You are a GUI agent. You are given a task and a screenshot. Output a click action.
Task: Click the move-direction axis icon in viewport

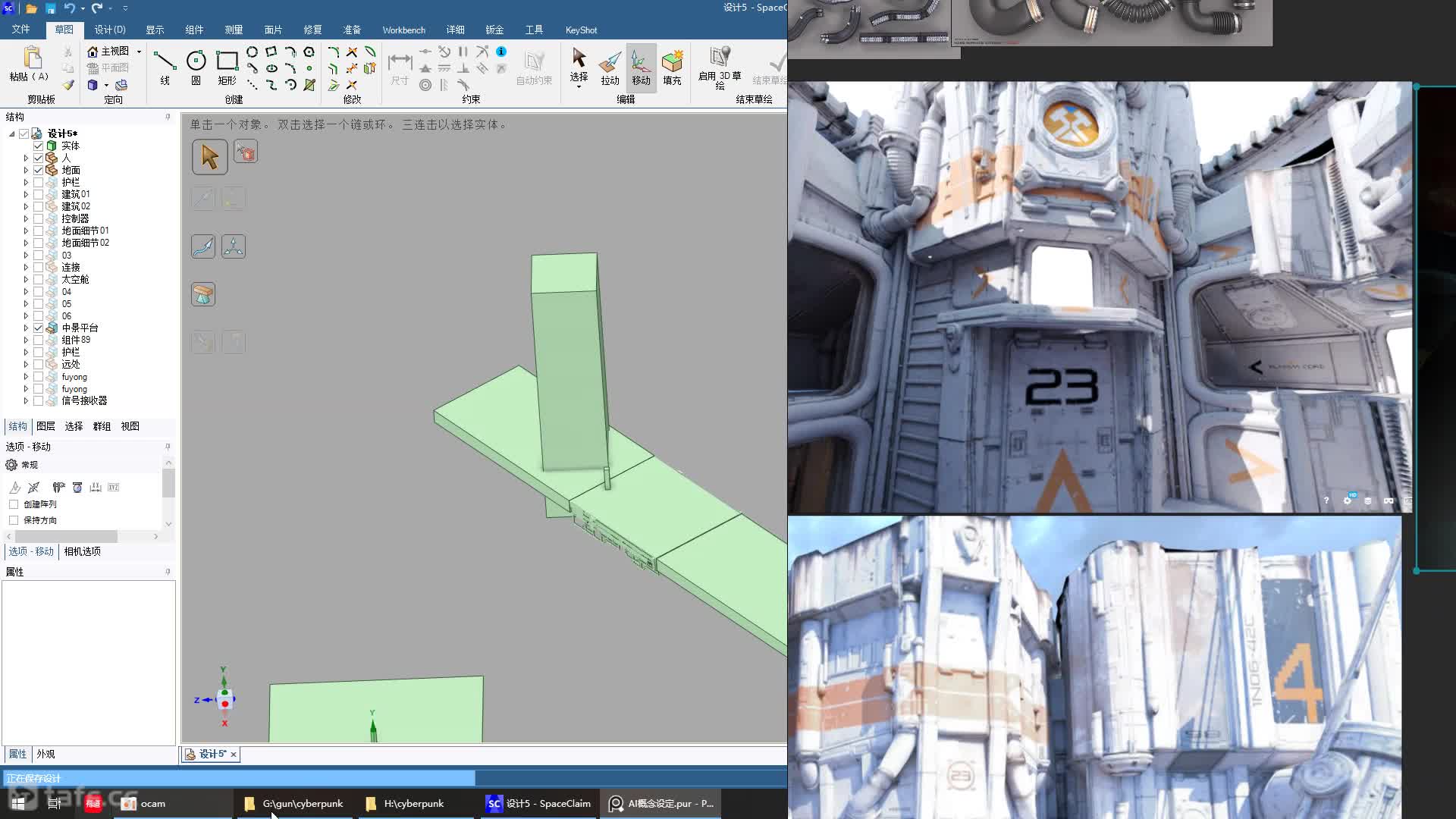pyautogui.click(x=234, y=246)
